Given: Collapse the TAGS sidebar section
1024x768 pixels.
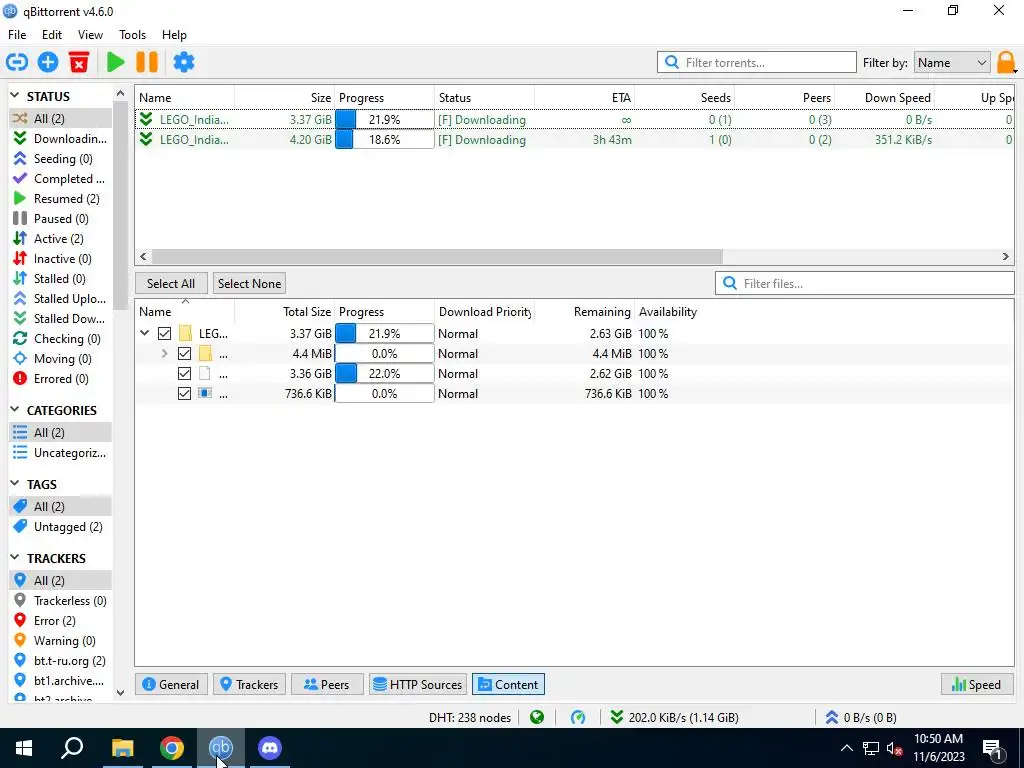Looking at the screenshot, I should 15,484.
